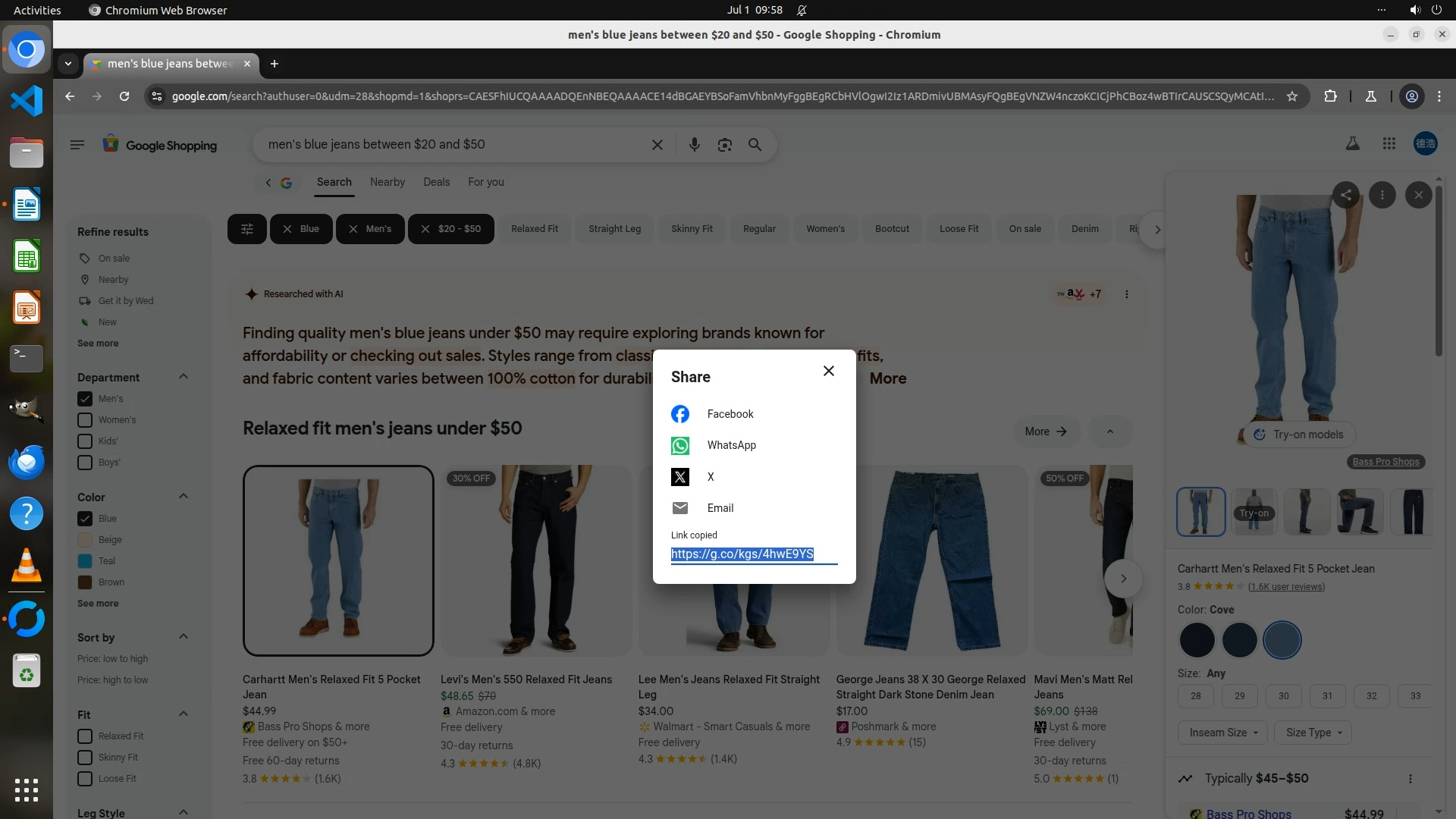Click the More arrow button
The width and height of the screenshot is (1456, 819).
click(x=1046, y=431)
